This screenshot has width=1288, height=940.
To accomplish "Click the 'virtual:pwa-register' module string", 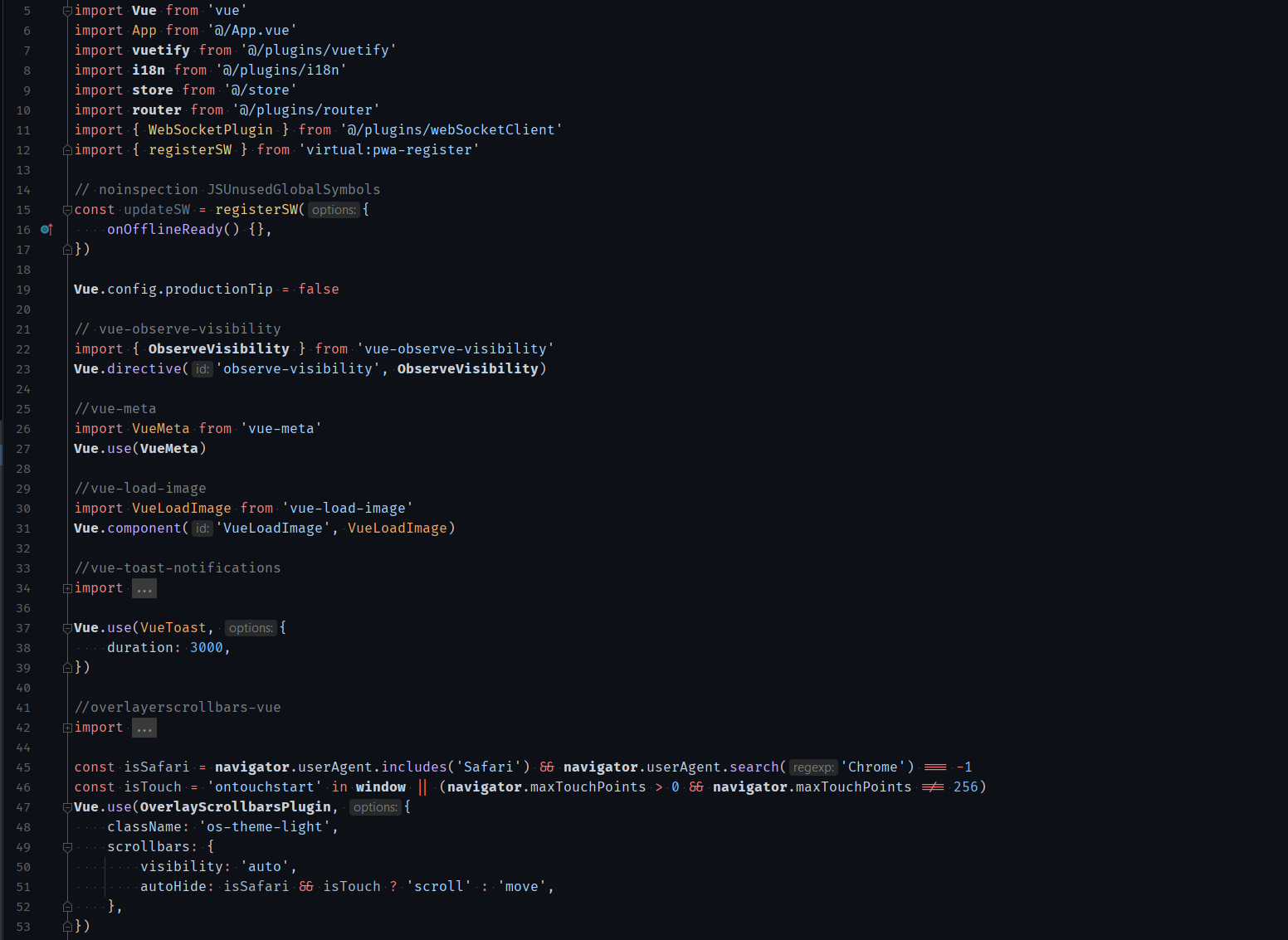I will pos(390,149).
